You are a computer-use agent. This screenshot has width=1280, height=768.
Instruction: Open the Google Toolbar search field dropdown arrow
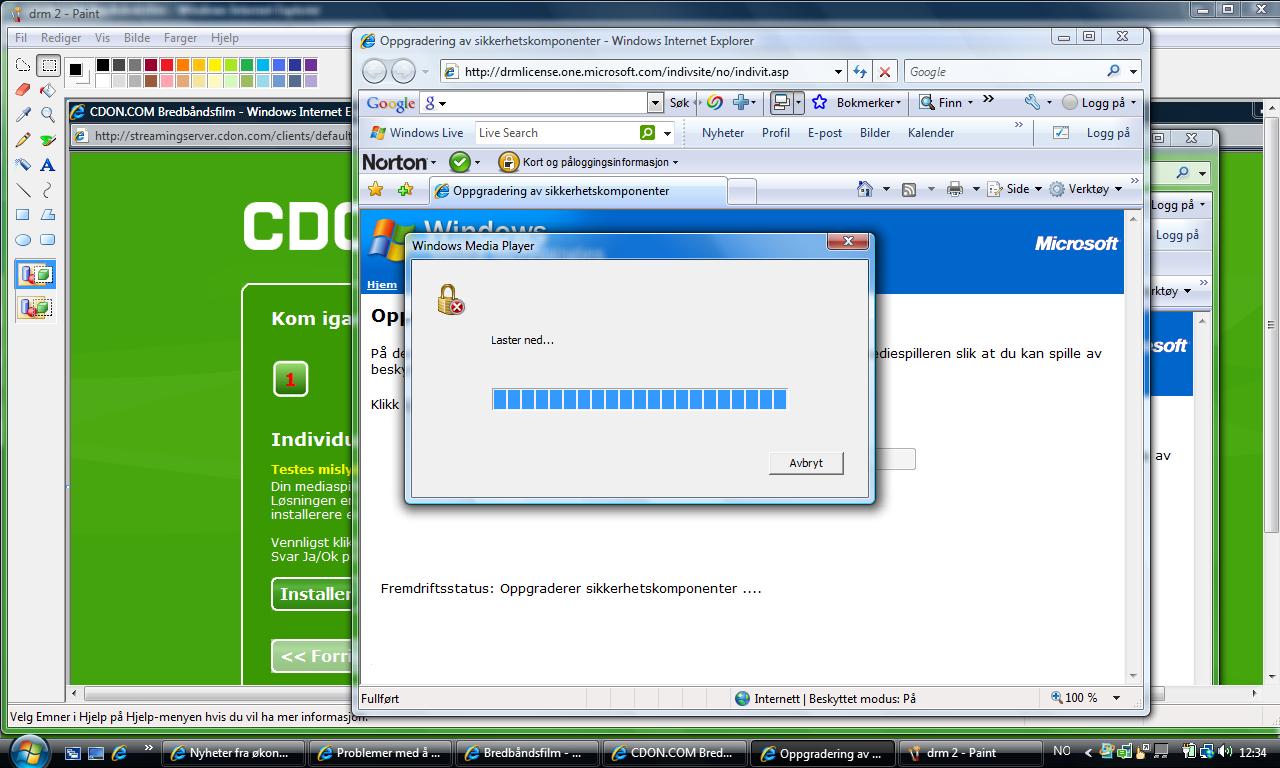click(655, 102)
